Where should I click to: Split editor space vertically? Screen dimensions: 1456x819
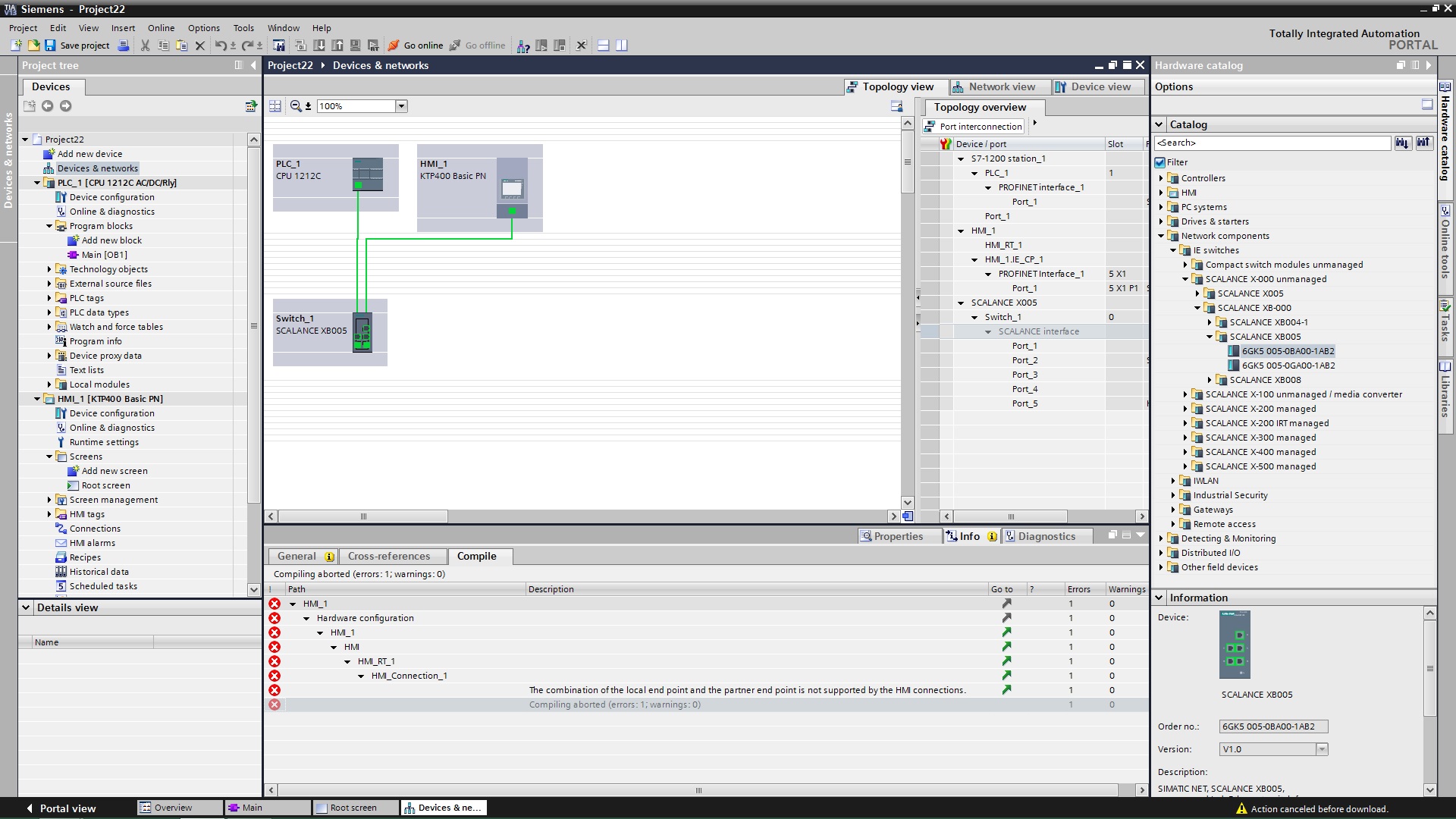tap(622, 45)
